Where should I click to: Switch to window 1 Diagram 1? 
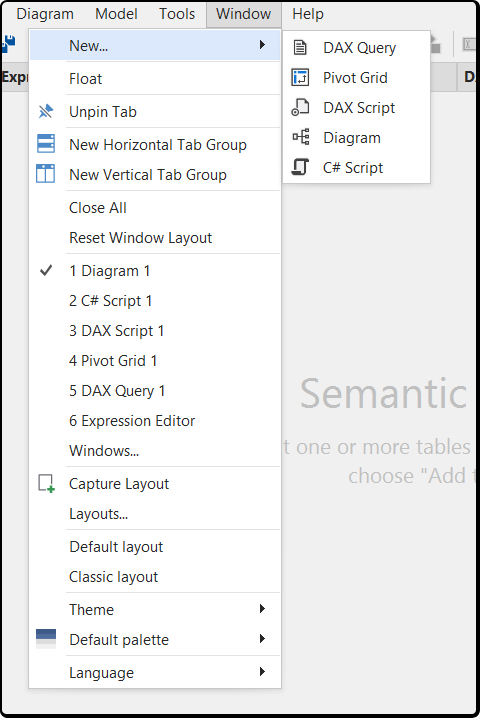coord(155,271)
